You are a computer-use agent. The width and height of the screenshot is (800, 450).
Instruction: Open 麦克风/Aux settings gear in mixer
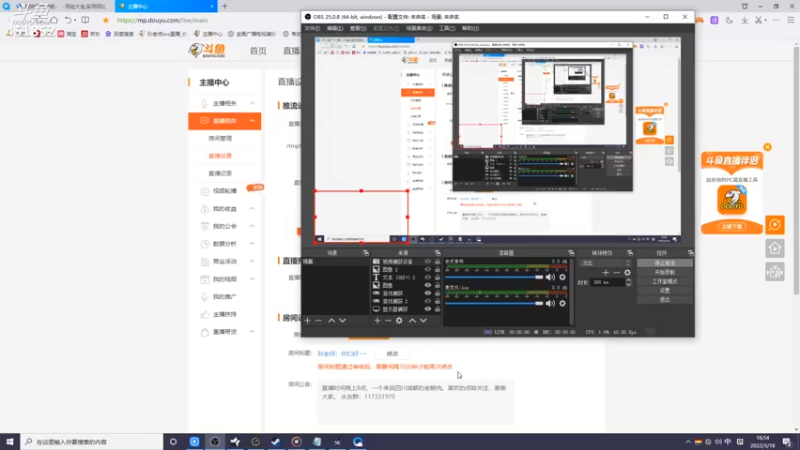tap(562, 303)
